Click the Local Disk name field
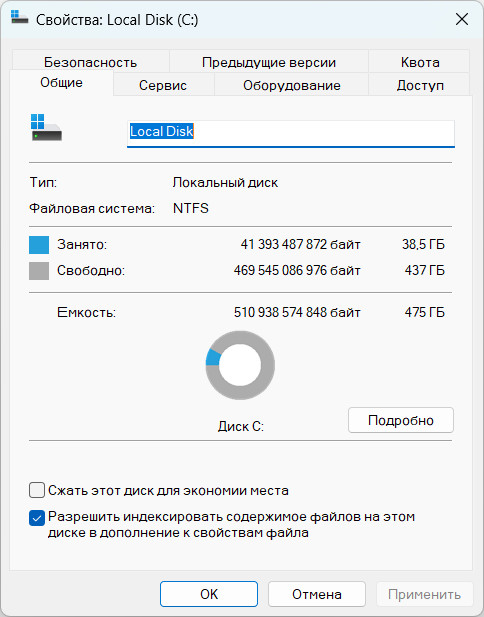Screen dimensions: 484x617 click(x=291, y=134)
